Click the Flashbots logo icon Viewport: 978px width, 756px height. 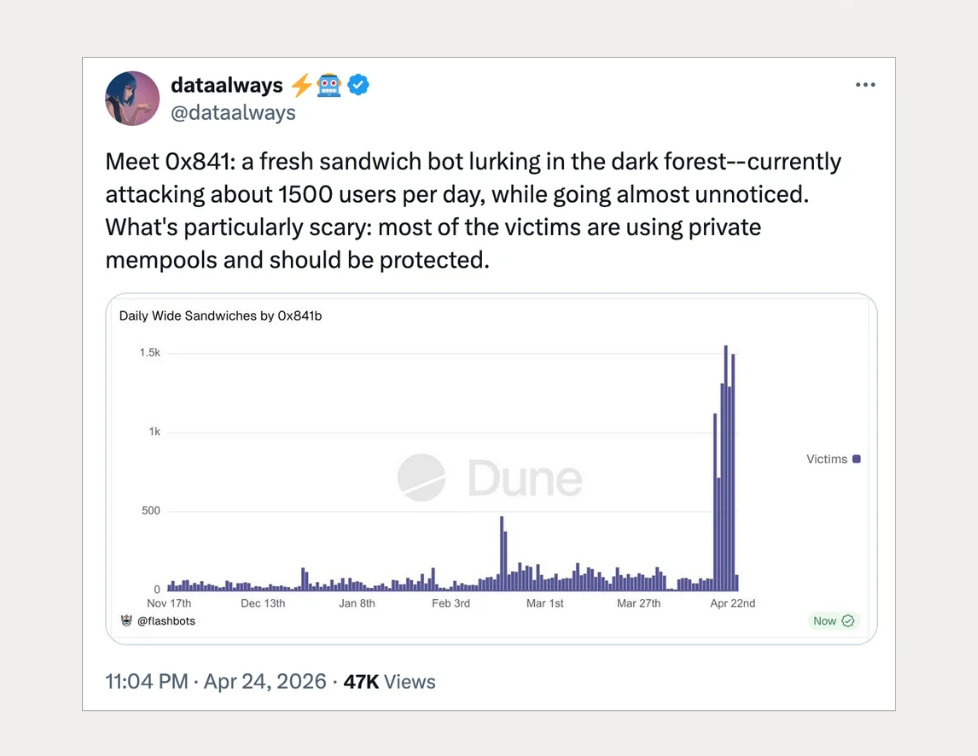click(x=127, y=621)
